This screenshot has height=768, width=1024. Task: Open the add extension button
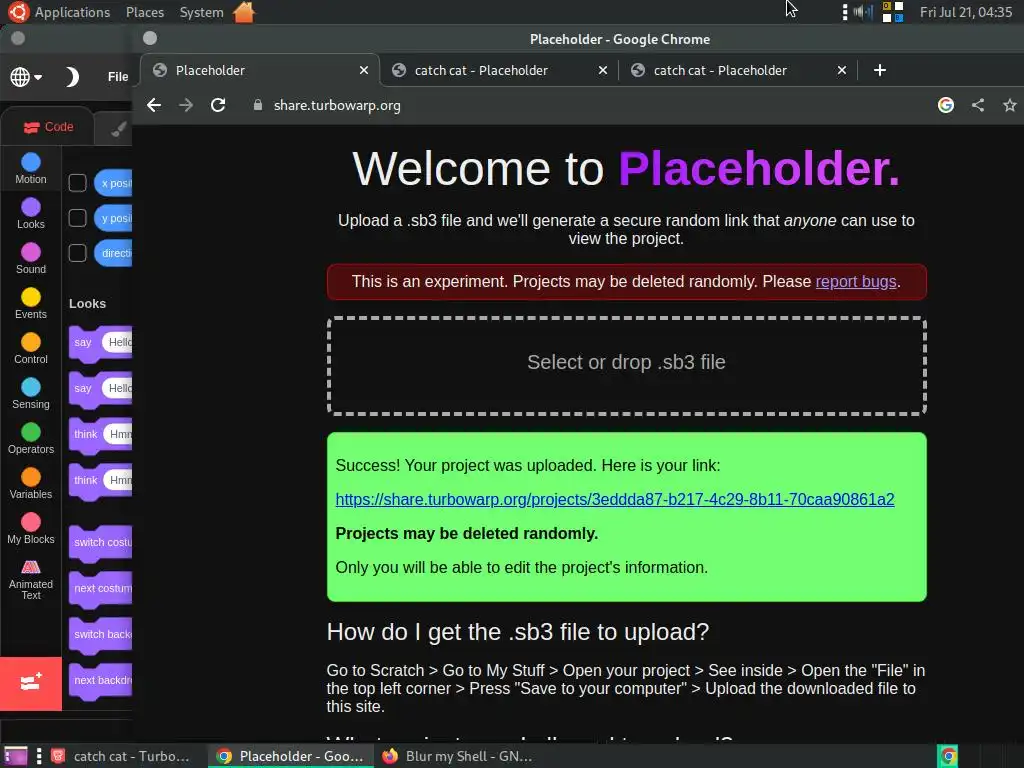pyautogui.click(x=31, y=683)
